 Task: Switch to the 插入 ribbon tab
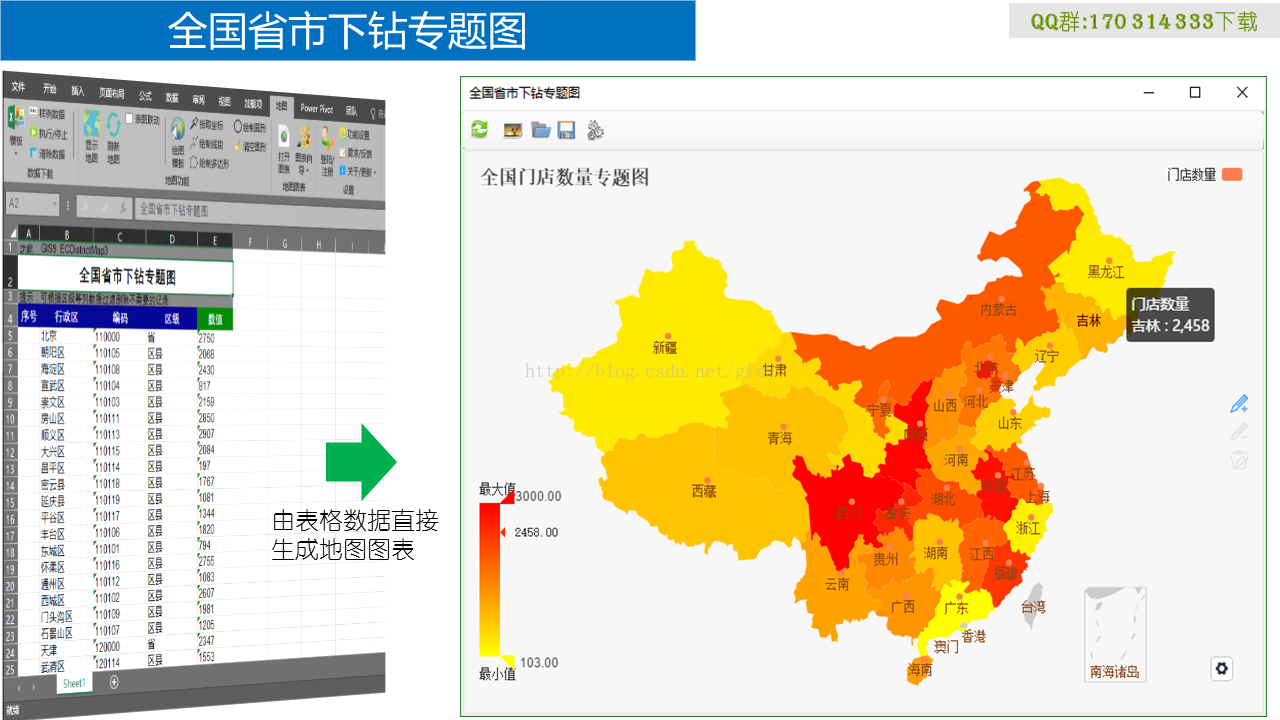coord(78,91)
